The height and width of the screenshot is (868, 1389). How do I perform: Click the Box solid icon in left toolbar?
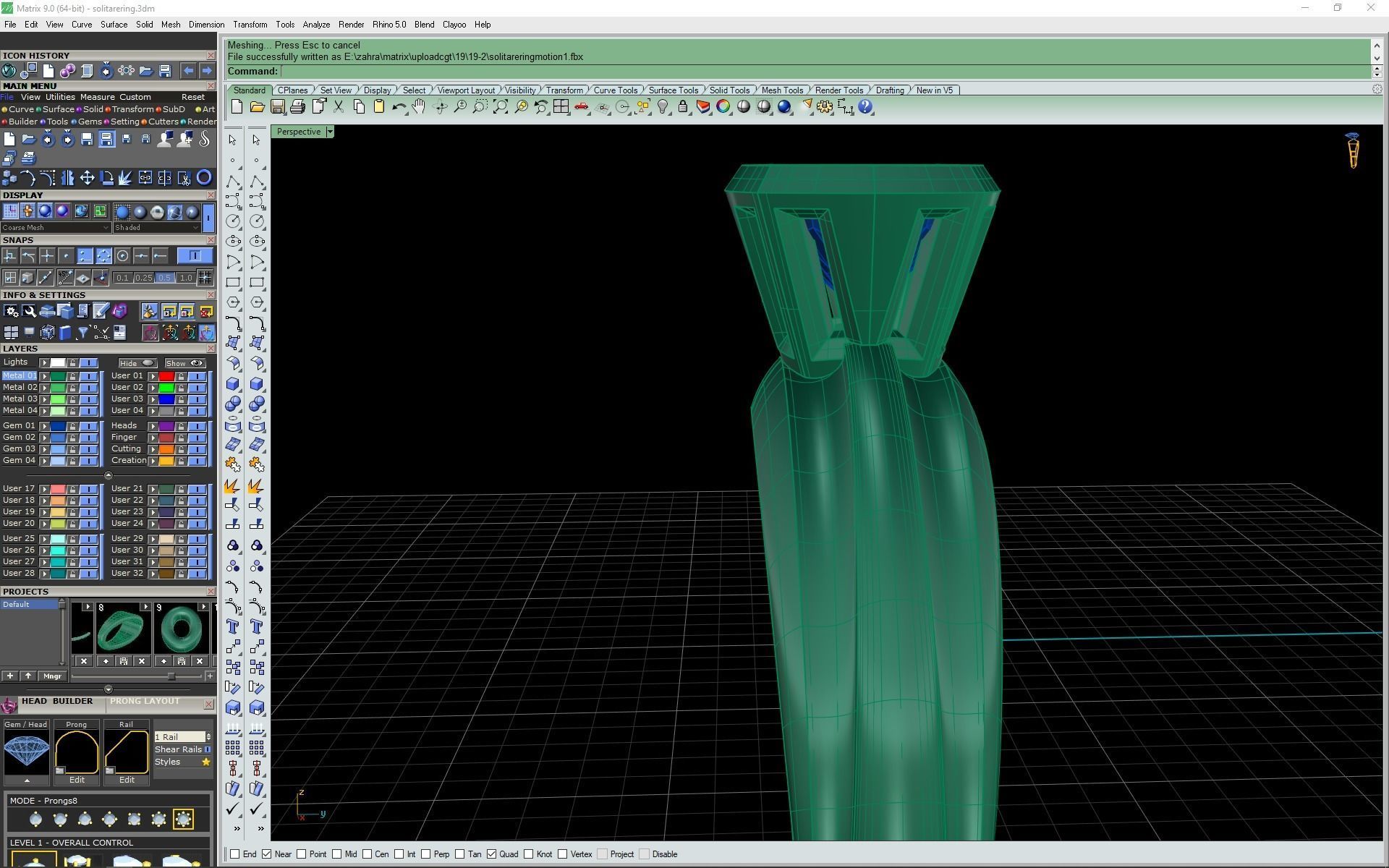pos(233,384)
